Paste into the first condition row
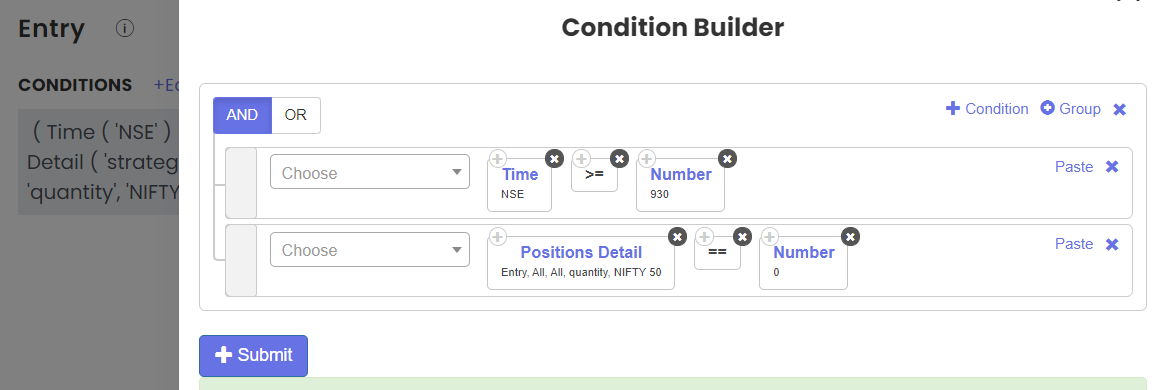 (x=1074, y=167)
